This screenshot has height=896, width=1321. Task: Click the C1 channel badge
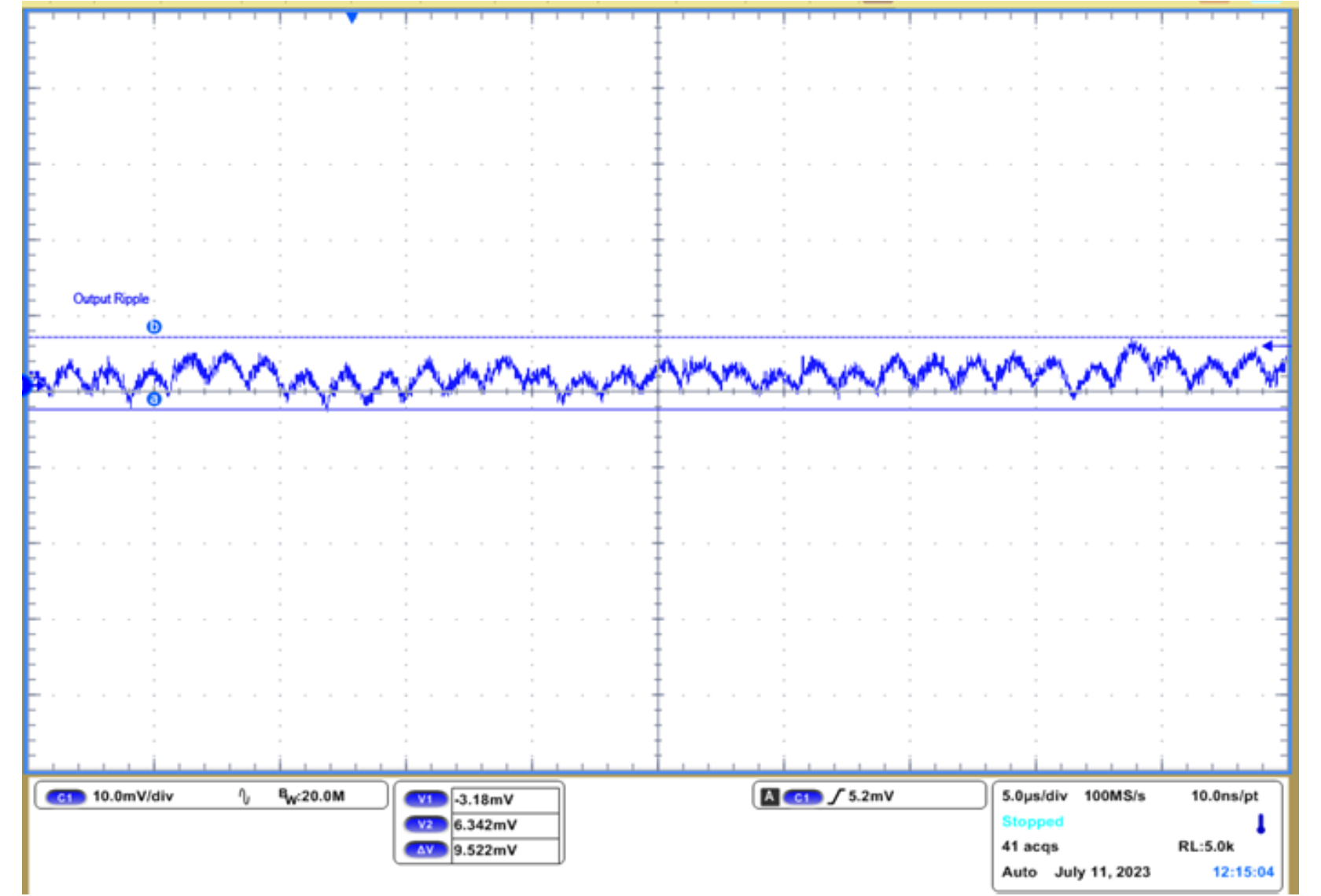coord(65,796)
